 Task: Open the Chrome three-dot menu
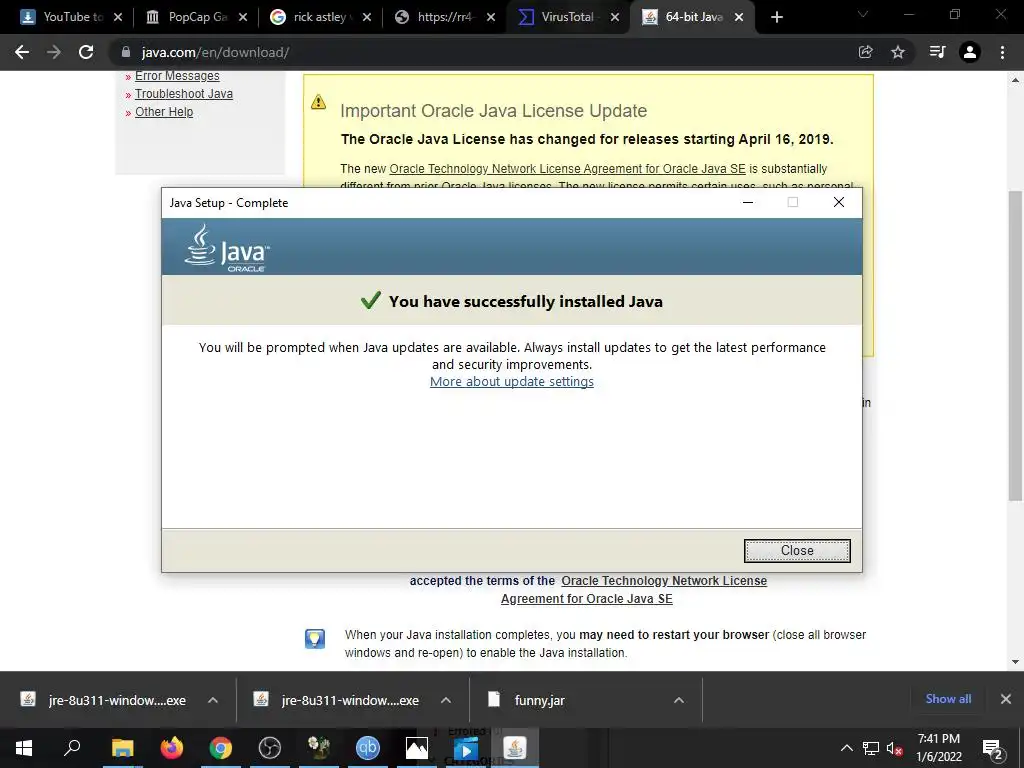coord(1002,52)
